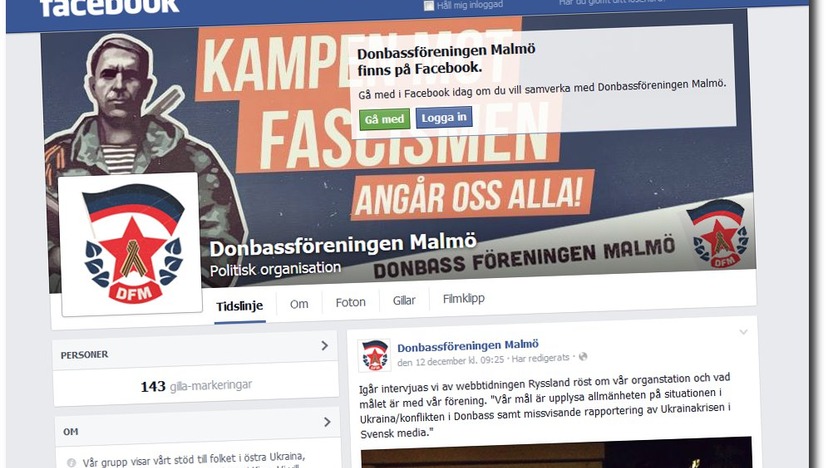Open the post options dropdown arrow
The image size is (828, 468).
pos(744,332)
